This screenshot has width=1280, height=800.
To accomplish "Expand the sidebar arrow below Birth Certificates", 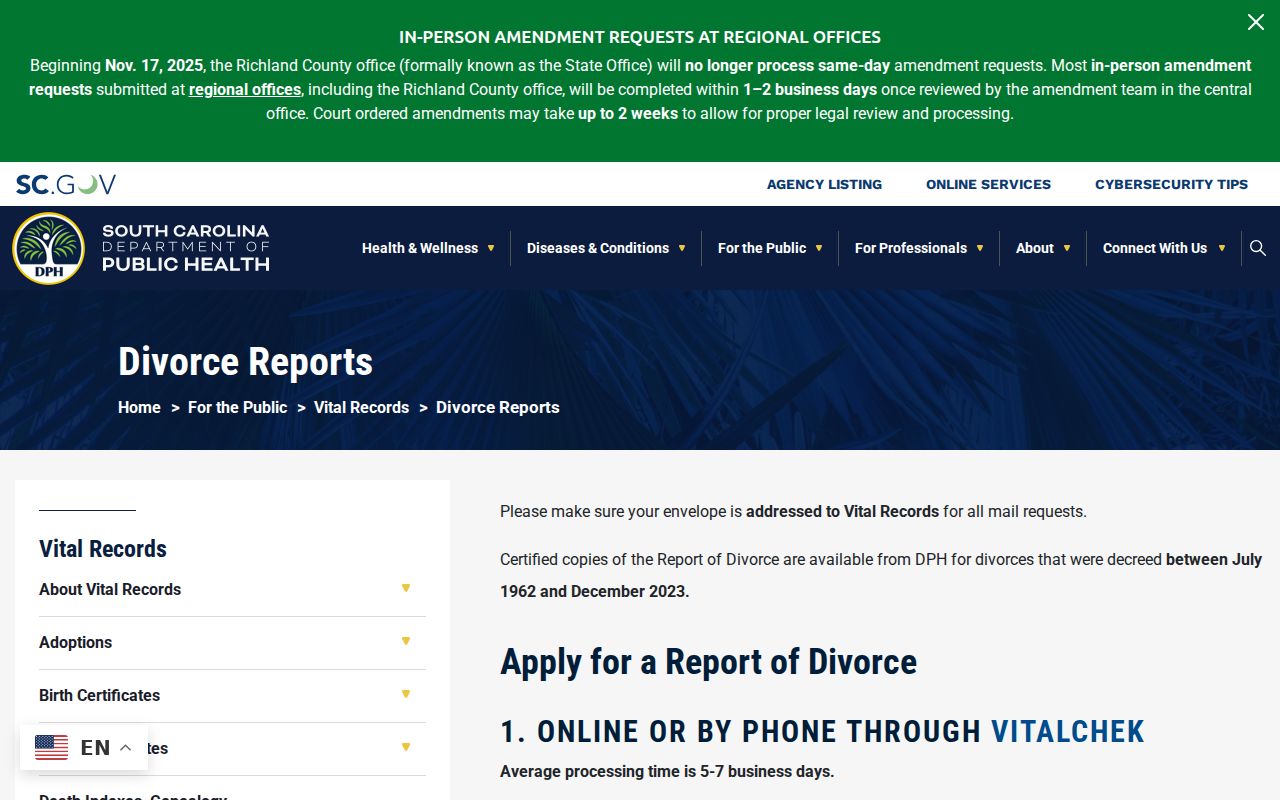I will point(406,747).
